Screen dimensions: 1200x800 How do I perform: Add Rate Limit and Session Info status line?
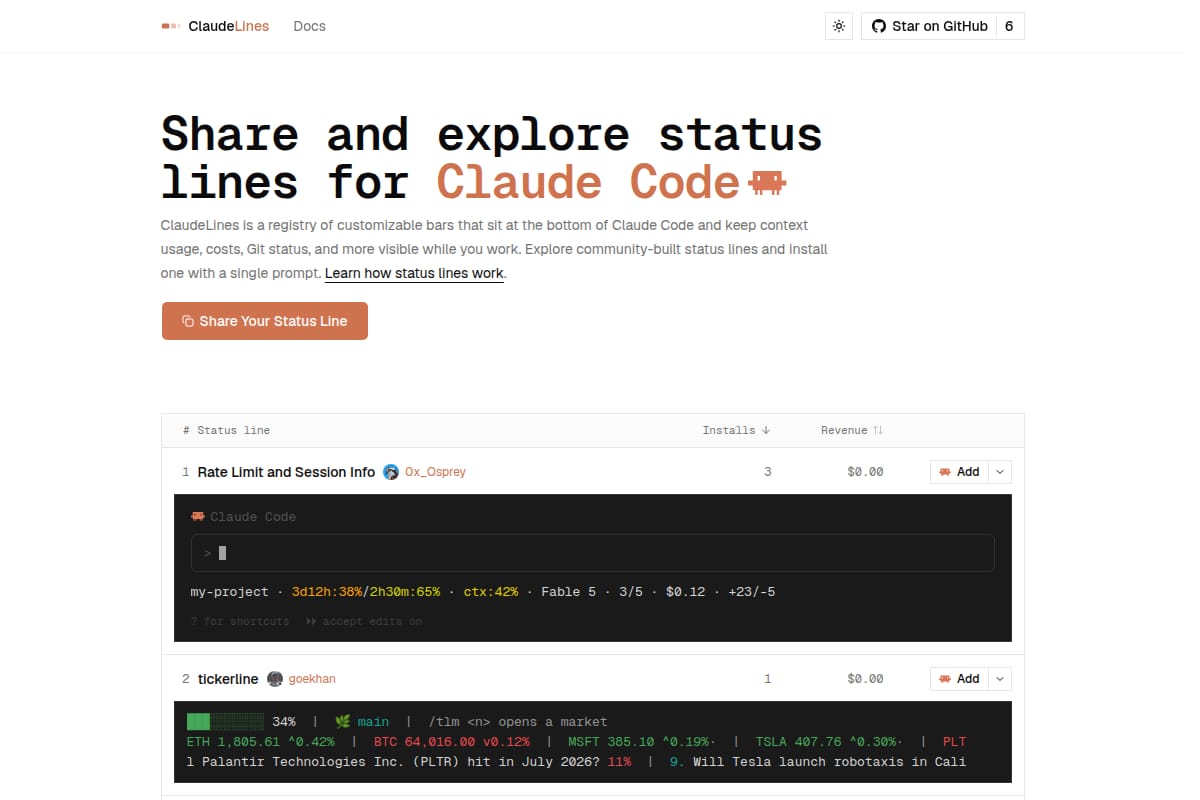tap(959, 472)
